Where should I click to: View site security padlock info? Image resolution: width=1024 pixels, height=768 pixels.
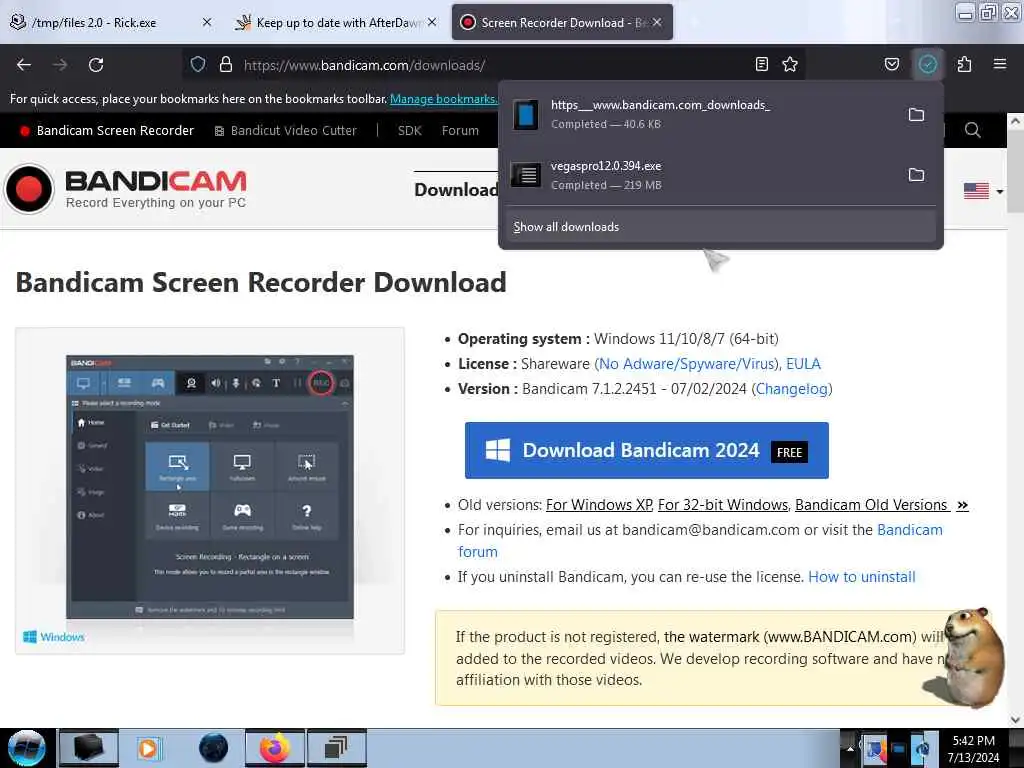[226, 65]
